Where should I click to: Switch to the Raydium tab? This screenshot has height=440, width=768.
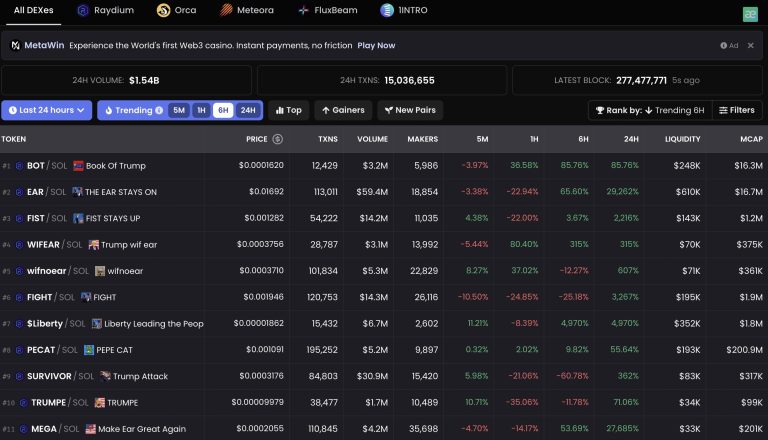(106, 10)
